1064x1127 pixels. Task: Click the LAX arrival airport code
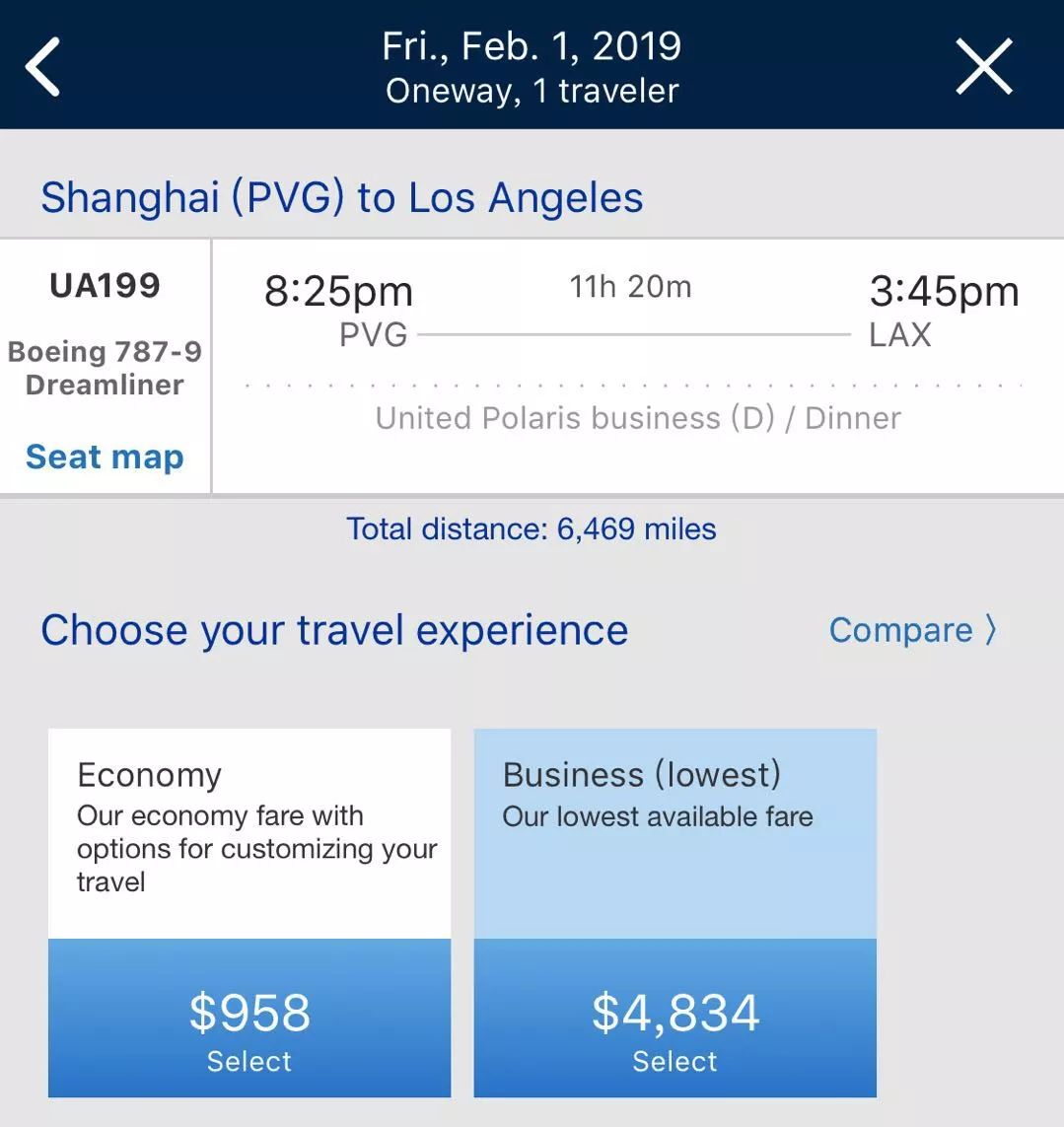click(899, 335)
